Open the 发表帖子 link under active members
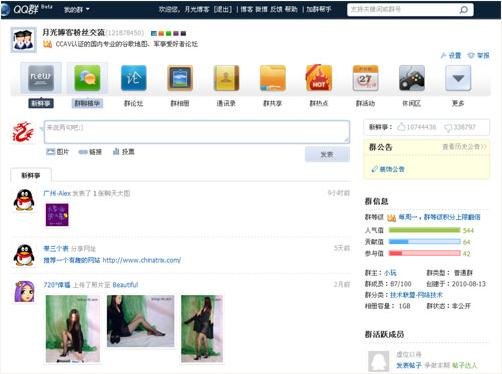 pos(409,365)
